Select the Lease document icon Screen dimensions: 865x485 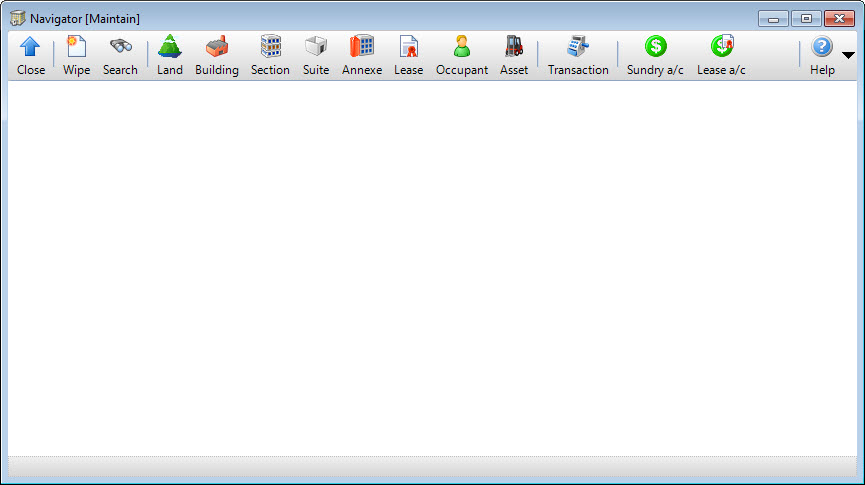pos(409,47)
